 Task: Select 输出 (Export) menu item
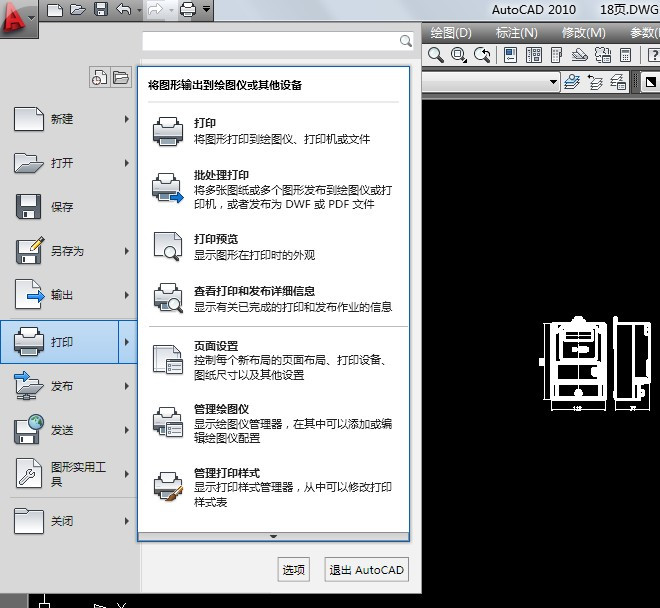point(69,295)
